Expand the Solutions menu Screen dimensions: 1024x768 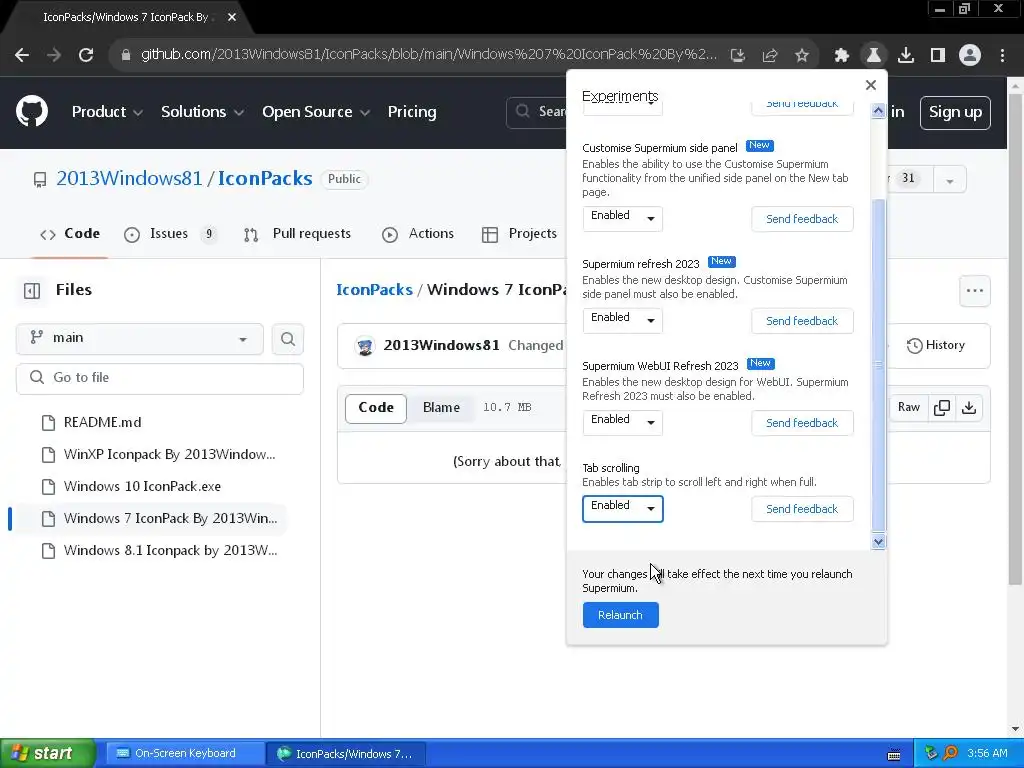[202, 112]
